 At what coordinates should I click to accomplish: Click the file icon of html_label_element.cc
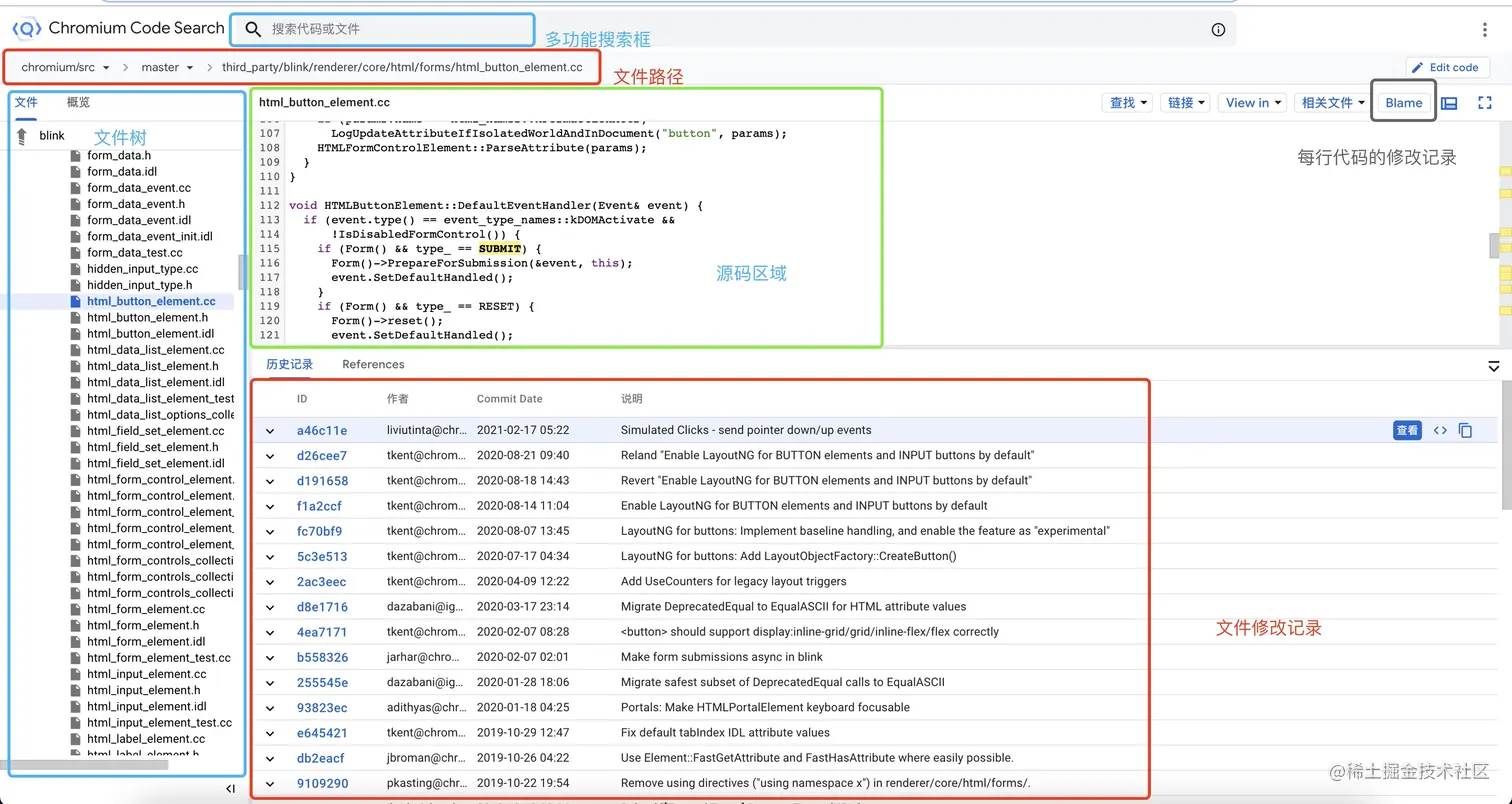(x=75, y=739)
